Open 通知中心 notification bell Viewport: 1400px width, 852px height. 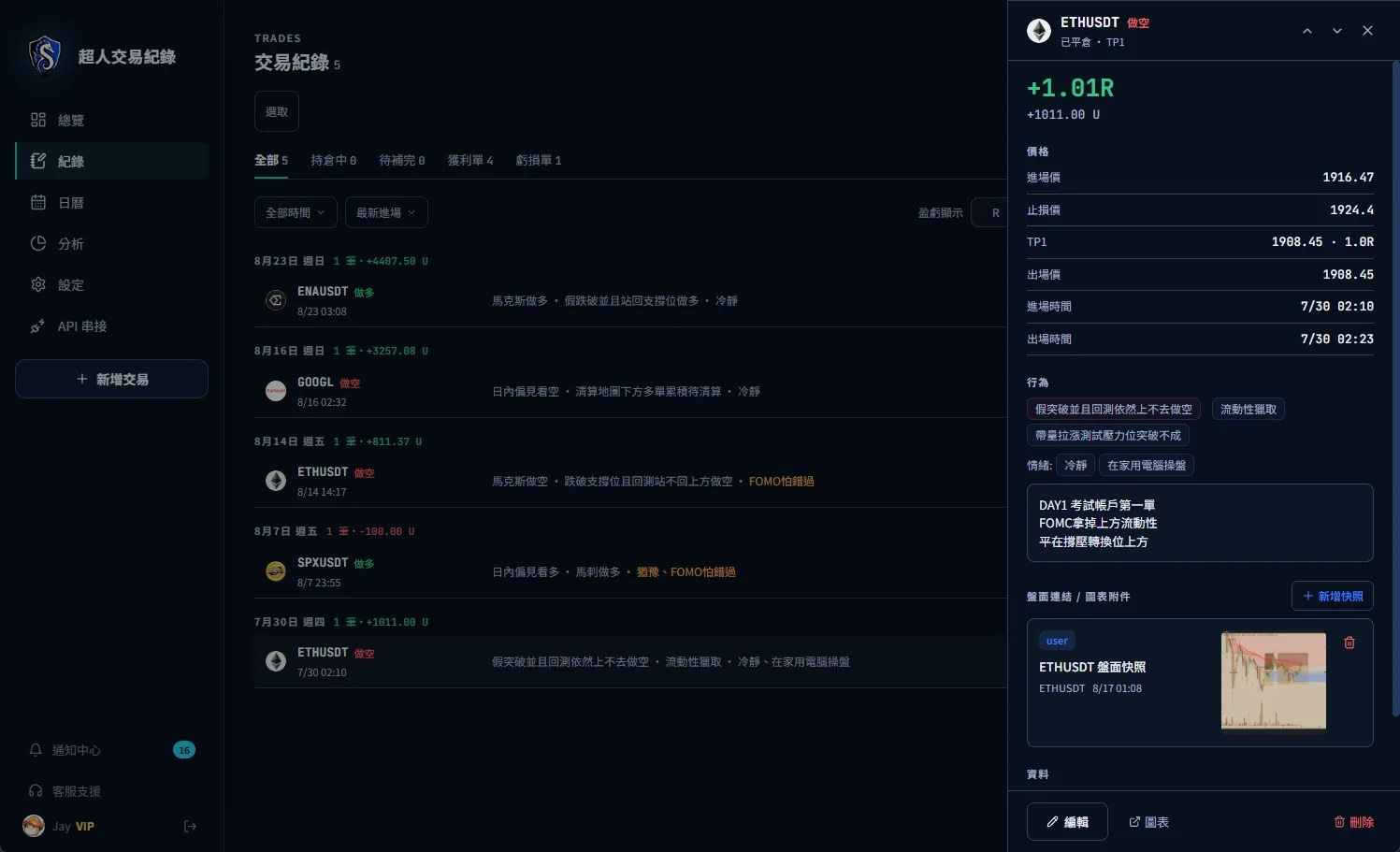coord(36,750)
